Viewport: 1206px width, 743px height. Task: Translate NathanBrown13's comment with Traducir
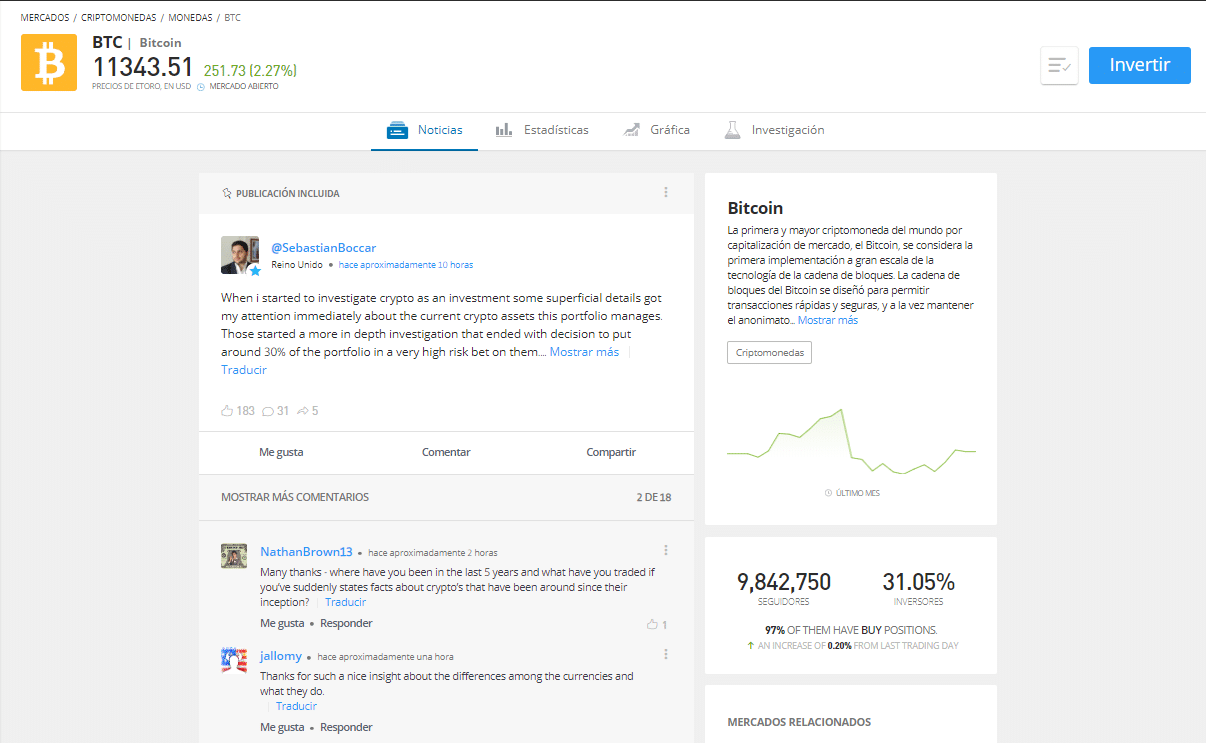pyautogui.click(x=345, y=602)
